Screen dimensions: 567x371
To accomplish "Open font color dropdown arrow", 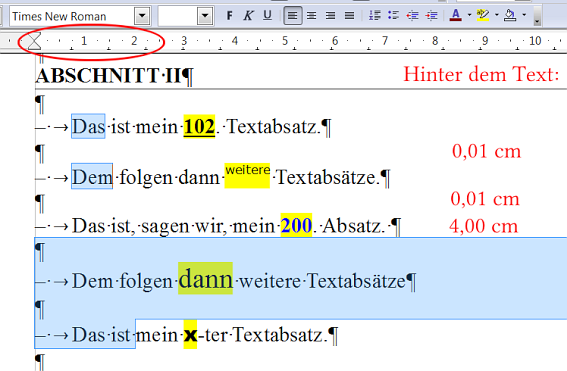I will click(469, 15).
